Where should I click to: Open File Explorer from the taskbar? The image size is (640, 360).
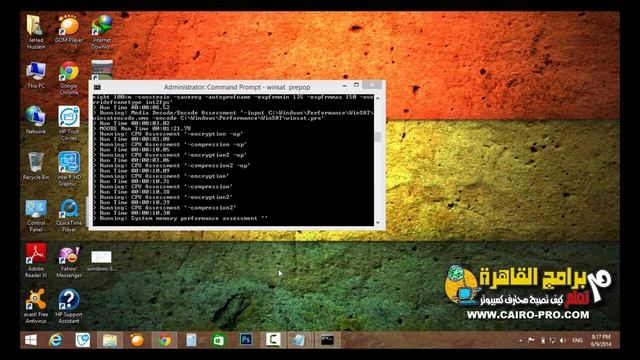pyautogui.click(x=110, y=340)
